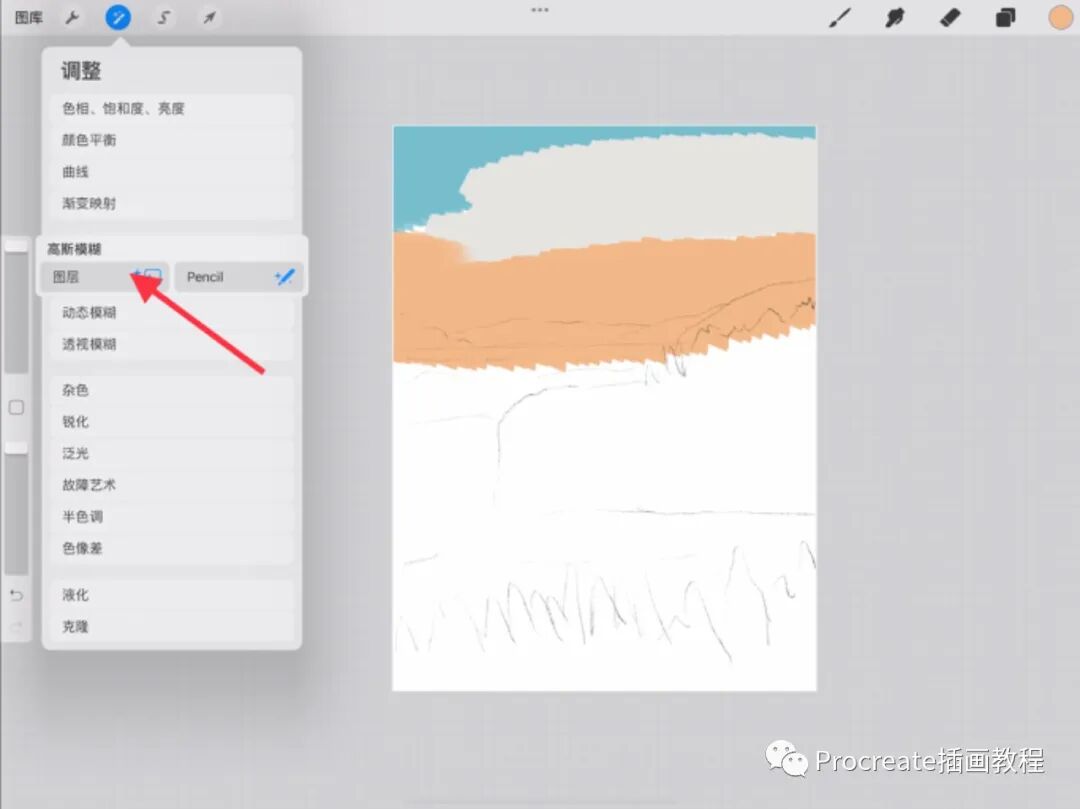This screenshot has height=809, width=1080.
Task: Choose 曲线 adjustment
Action: 172,171
